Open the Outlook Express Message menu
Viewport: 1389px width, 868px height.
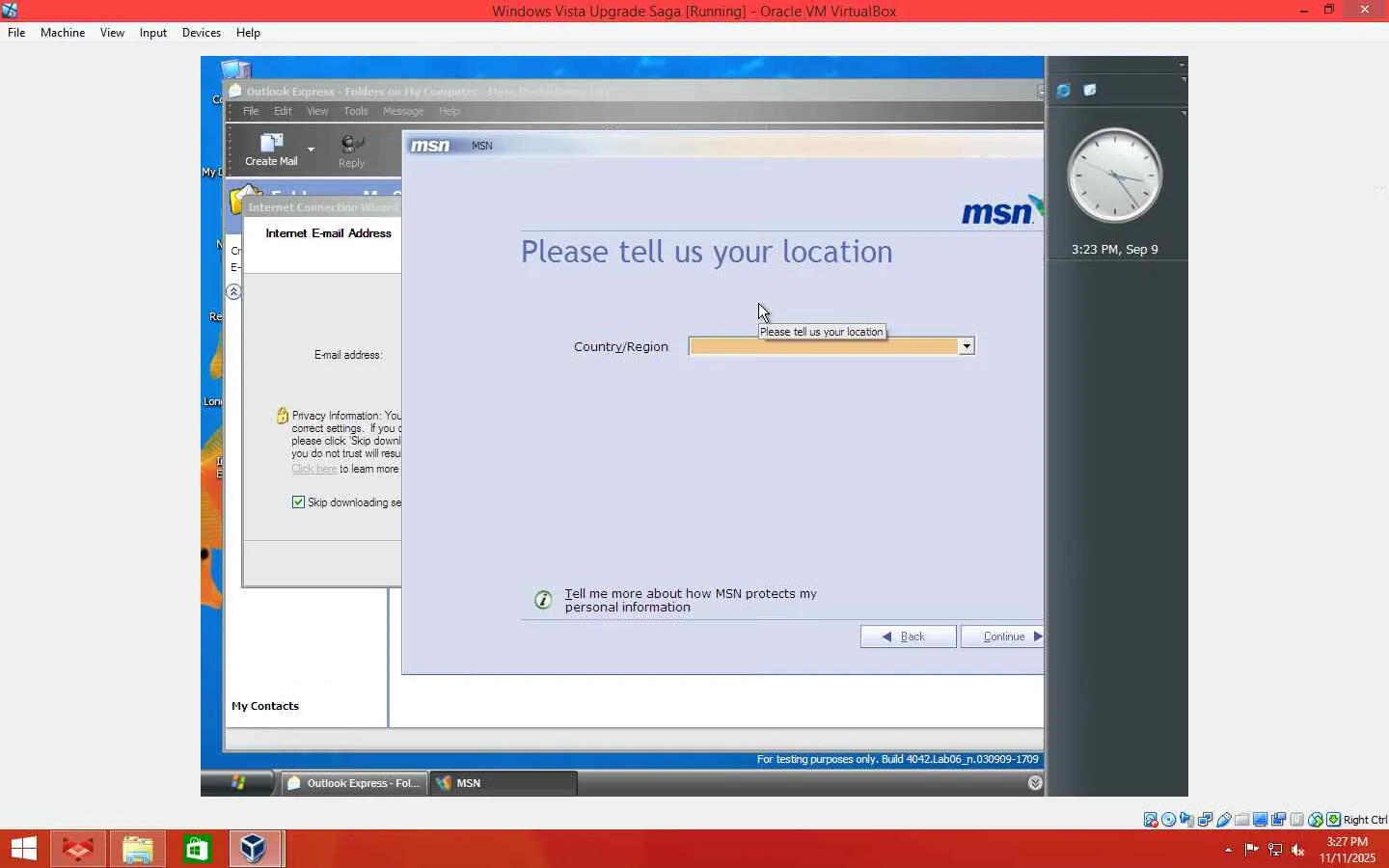pos(403,111)
